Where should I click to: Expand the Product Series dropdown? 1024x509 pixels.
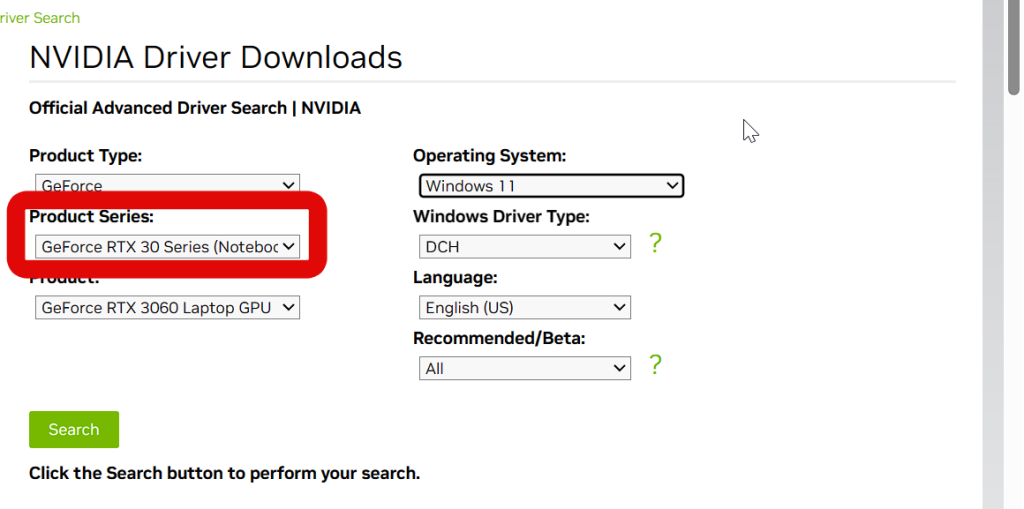coord(167,246)
